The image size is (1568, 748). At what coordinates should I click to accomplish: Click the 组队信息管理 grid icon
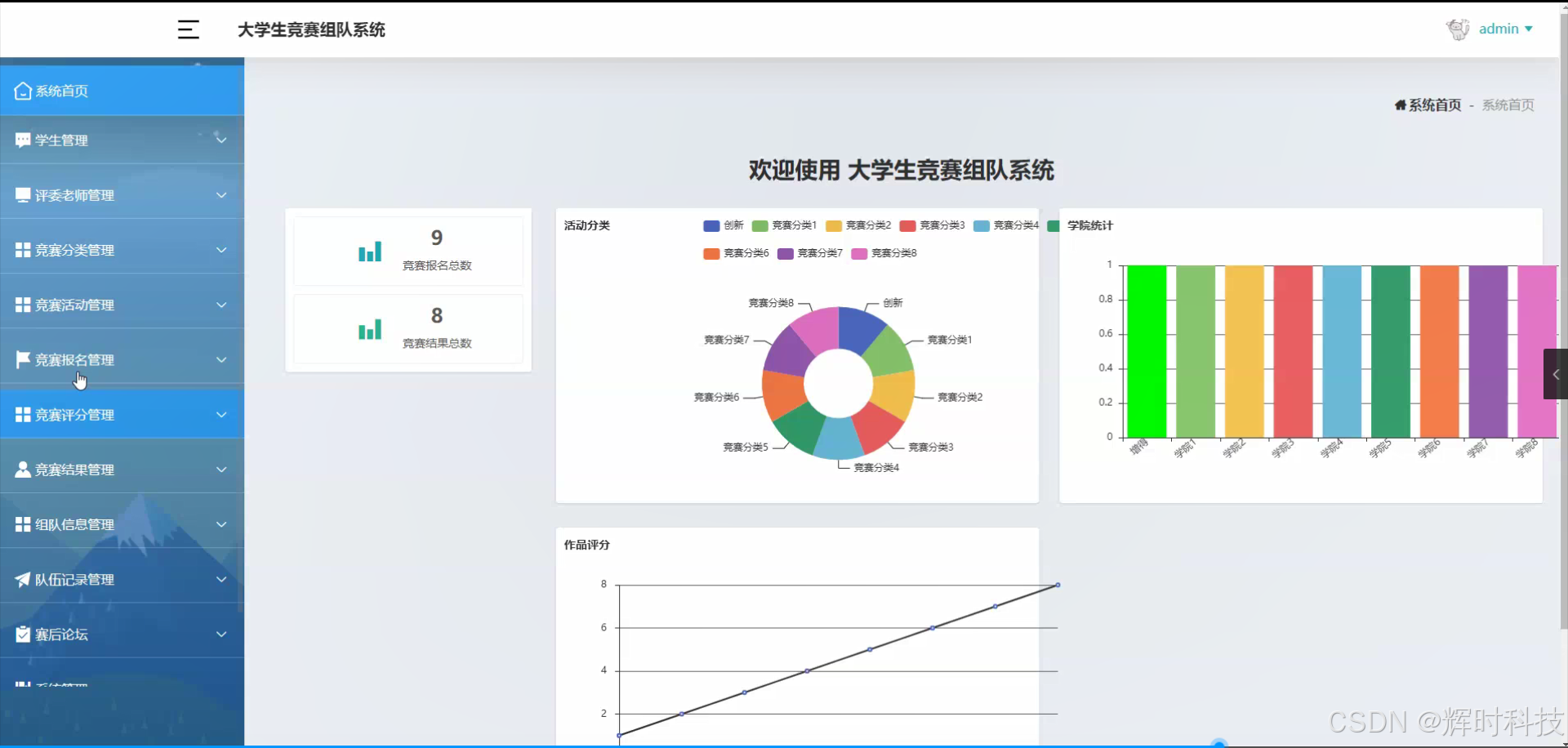(x=23, y=524)
